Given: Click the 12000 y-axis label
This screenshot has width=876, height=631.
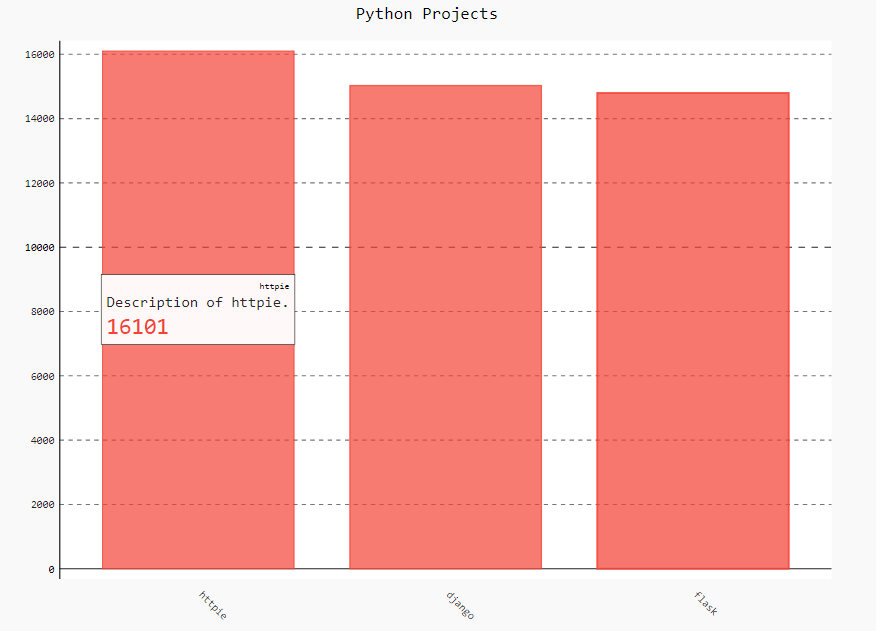Looking at the screenshot, I should (x=39, y=183).
